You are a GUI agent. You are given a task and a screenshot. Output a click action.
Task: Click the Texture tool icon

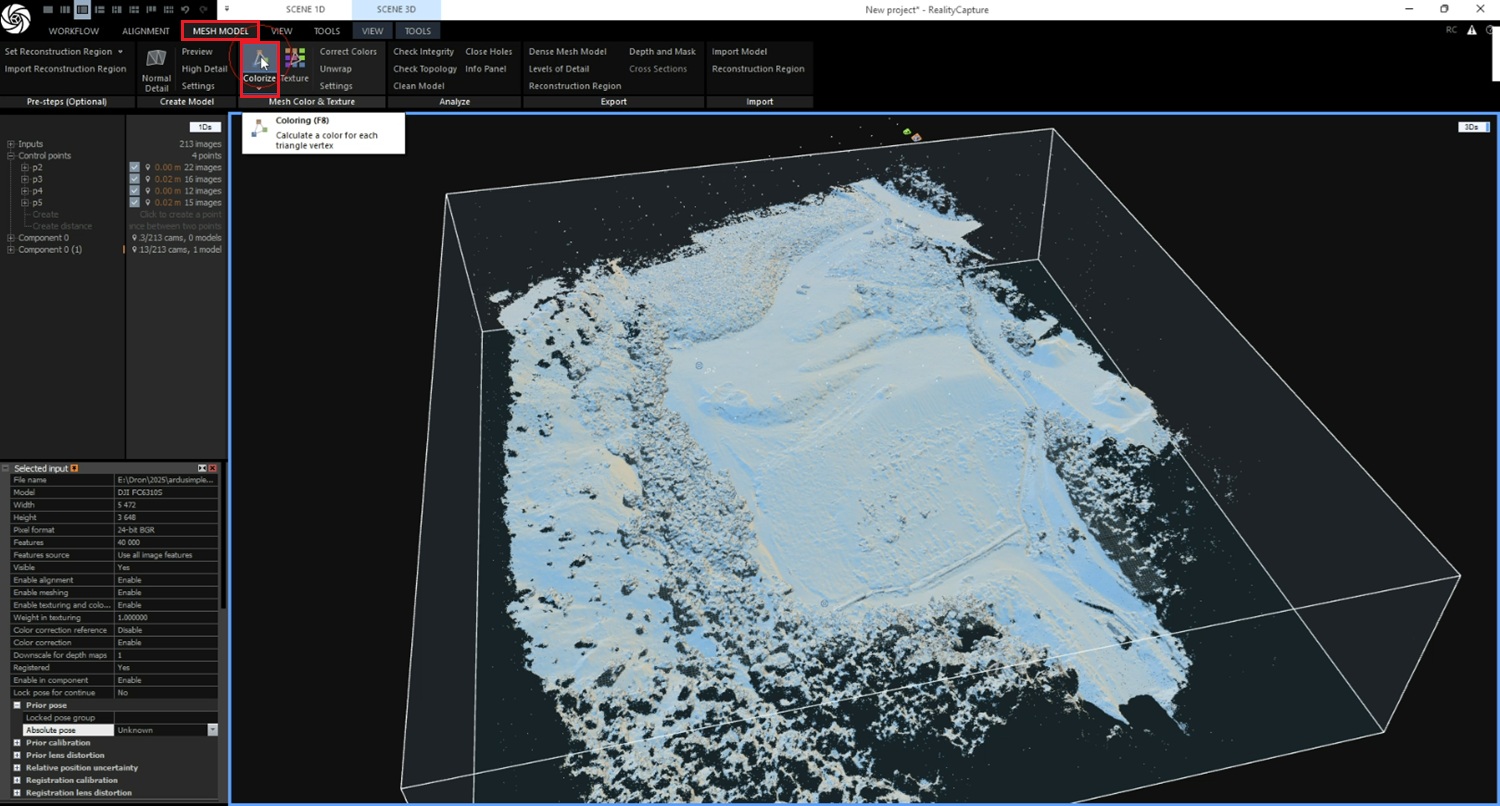coord(294,60)
